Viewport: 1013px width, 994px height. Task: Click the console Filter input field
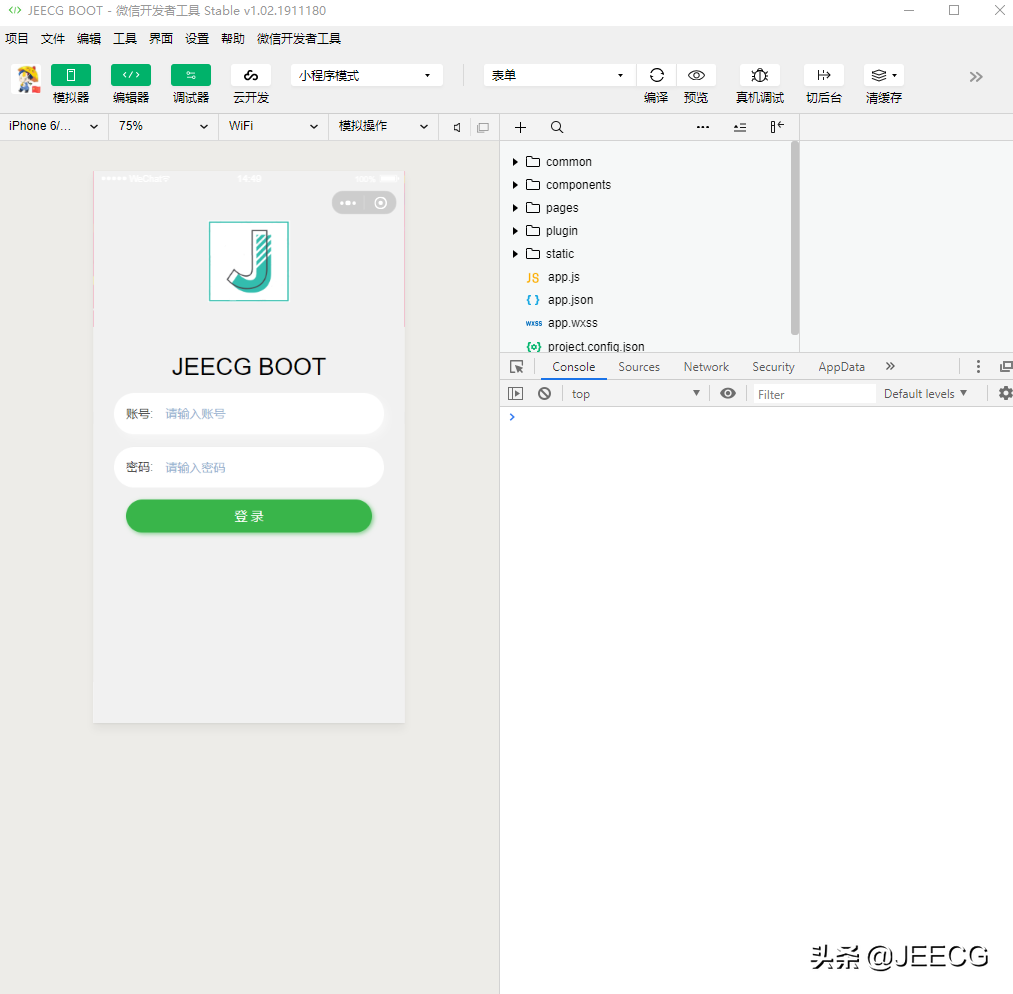point(814,394)
